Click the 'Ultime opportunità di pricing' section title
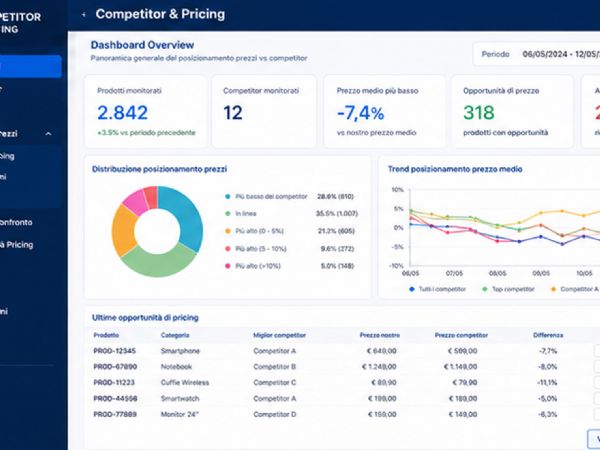Viewport: 600px width, 450px height. coord(145,318)
